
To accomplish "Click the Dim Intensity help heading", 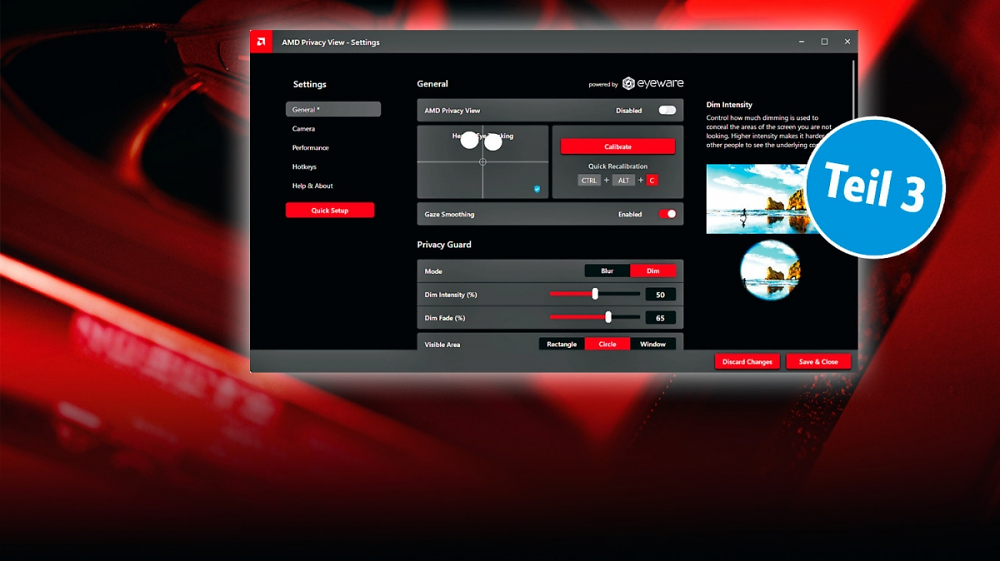I will (729, 105).
